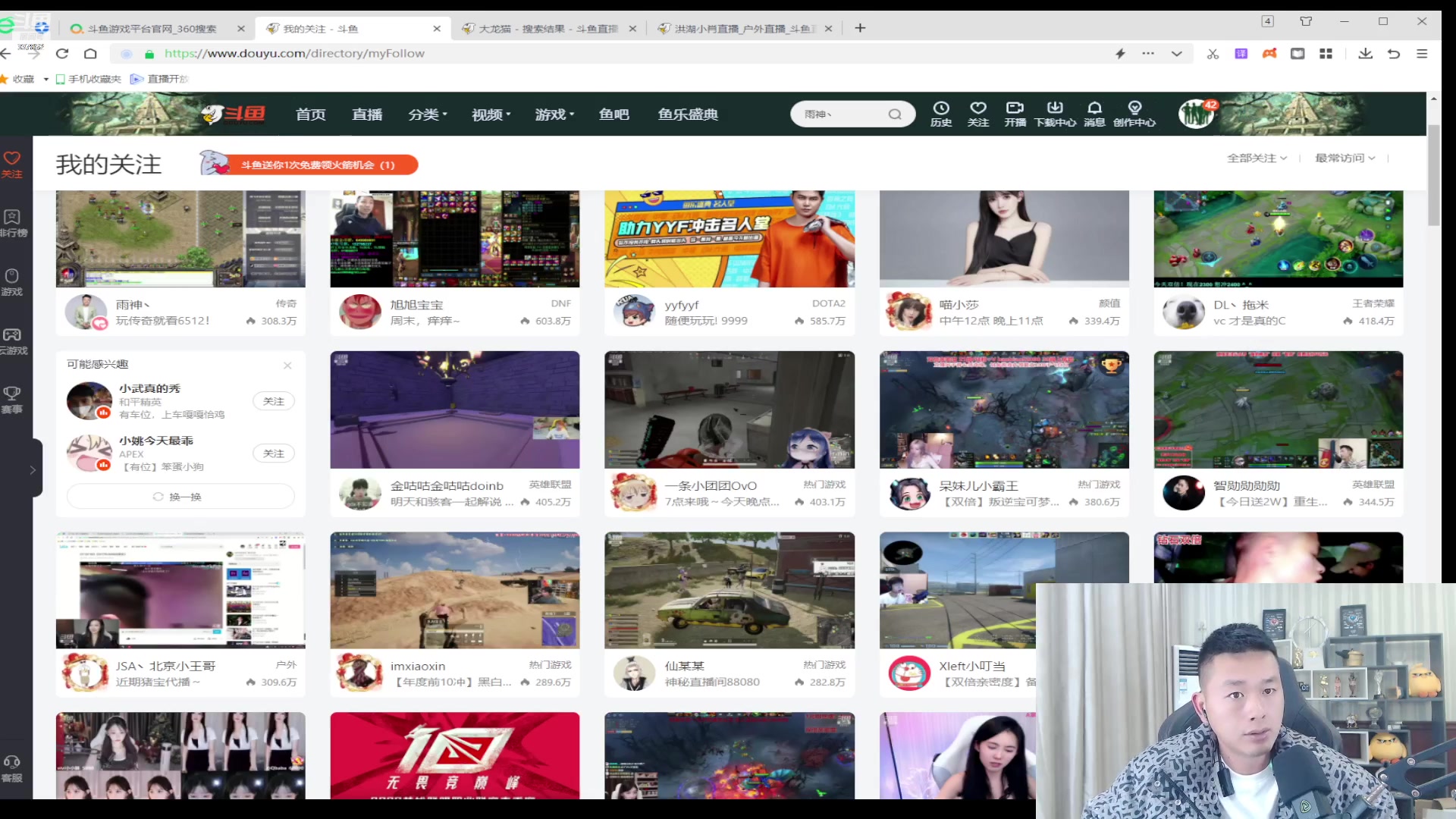Open the 旭旭宝宝 DNF stream thumbnail
The width and height of the screenshot is (1456, 819).
(x=455, y=239)
